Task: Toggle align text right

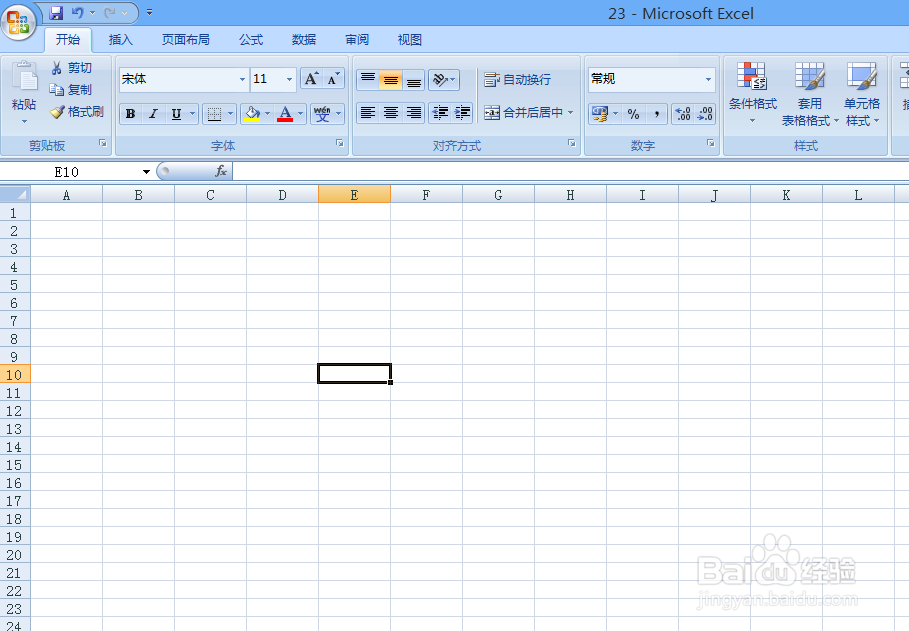Action: click(413, 113)
